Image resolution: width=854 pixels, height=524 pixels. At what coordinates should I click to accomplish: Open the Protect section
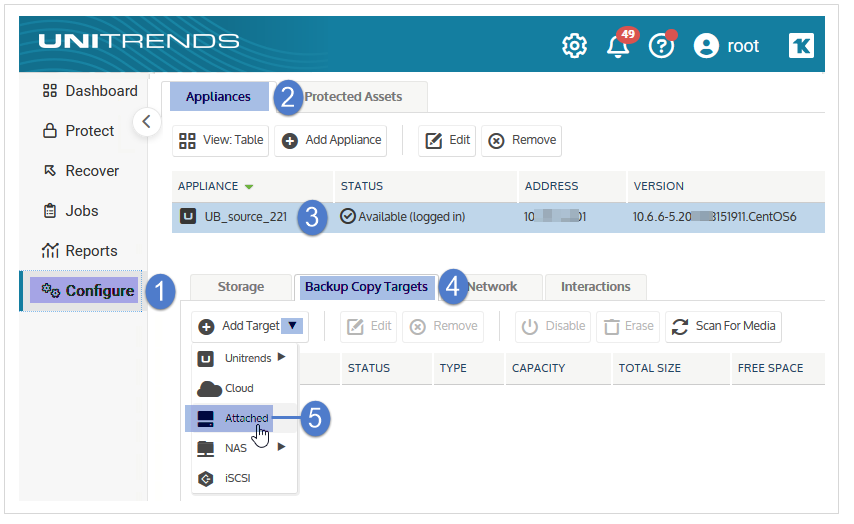[78, 131]
